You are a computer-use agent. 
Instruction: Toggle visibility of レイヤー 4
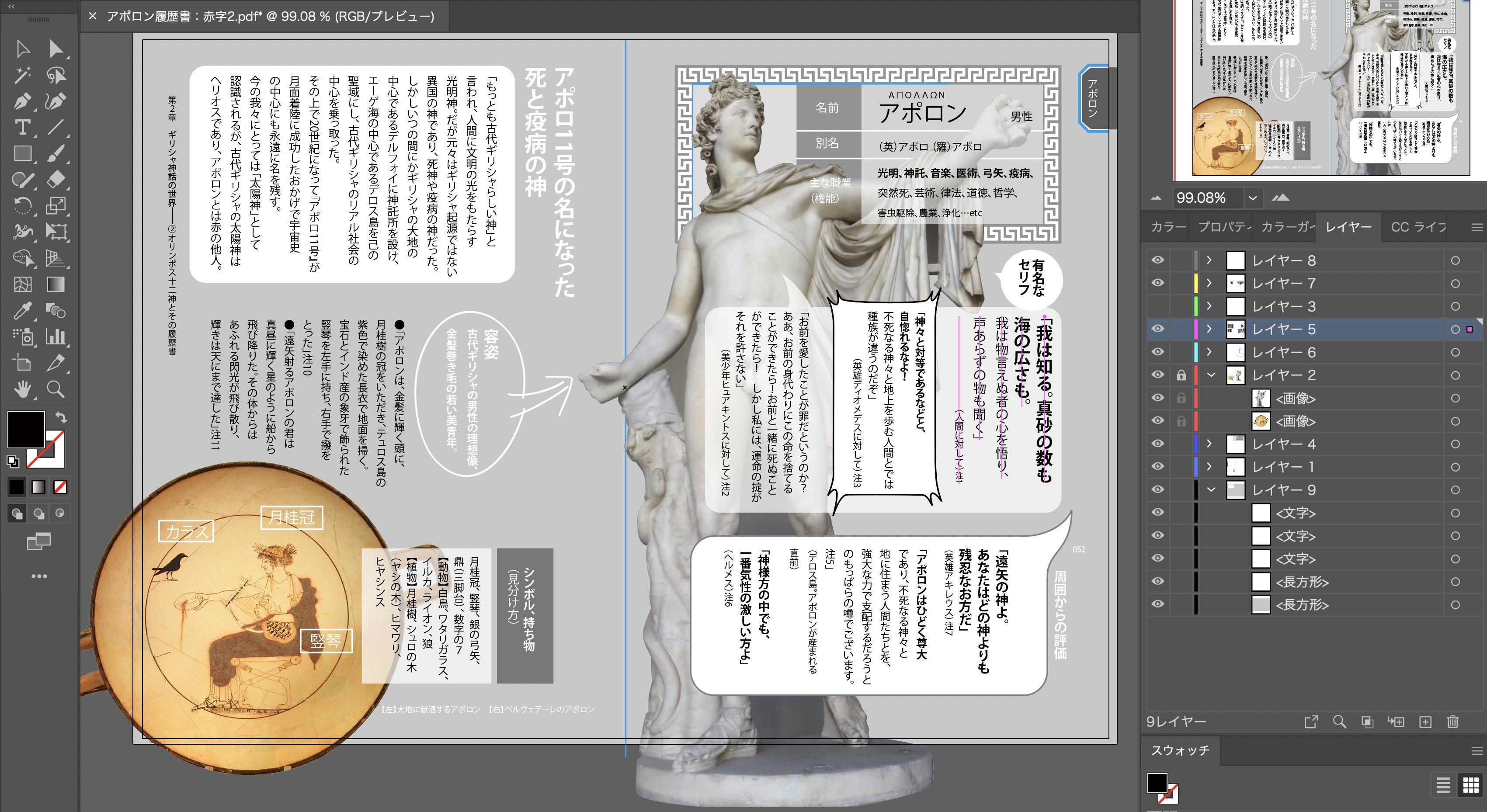click(1157, 444)
